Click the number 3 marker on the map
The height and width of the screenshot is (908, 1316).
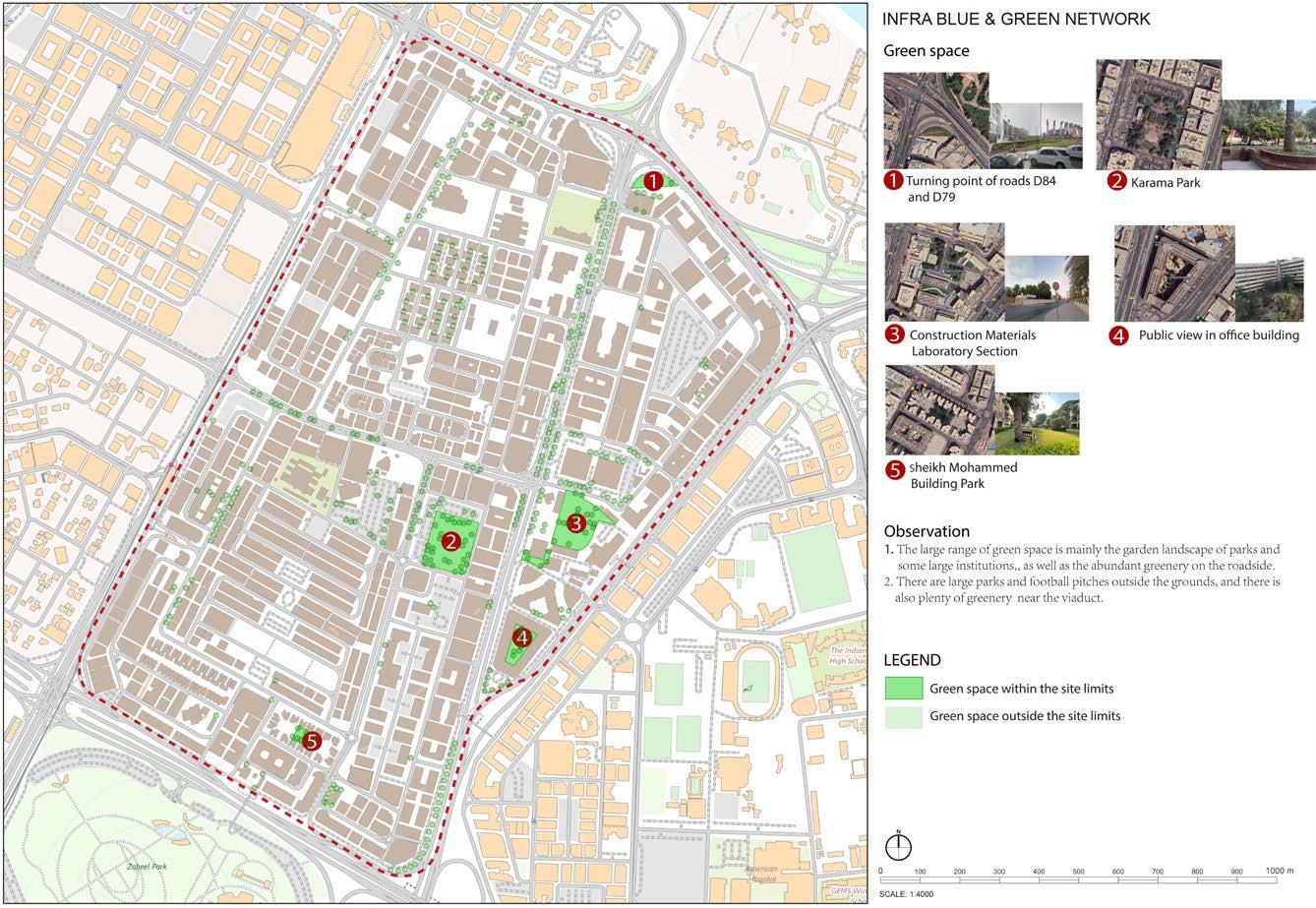tap(576, 523)
